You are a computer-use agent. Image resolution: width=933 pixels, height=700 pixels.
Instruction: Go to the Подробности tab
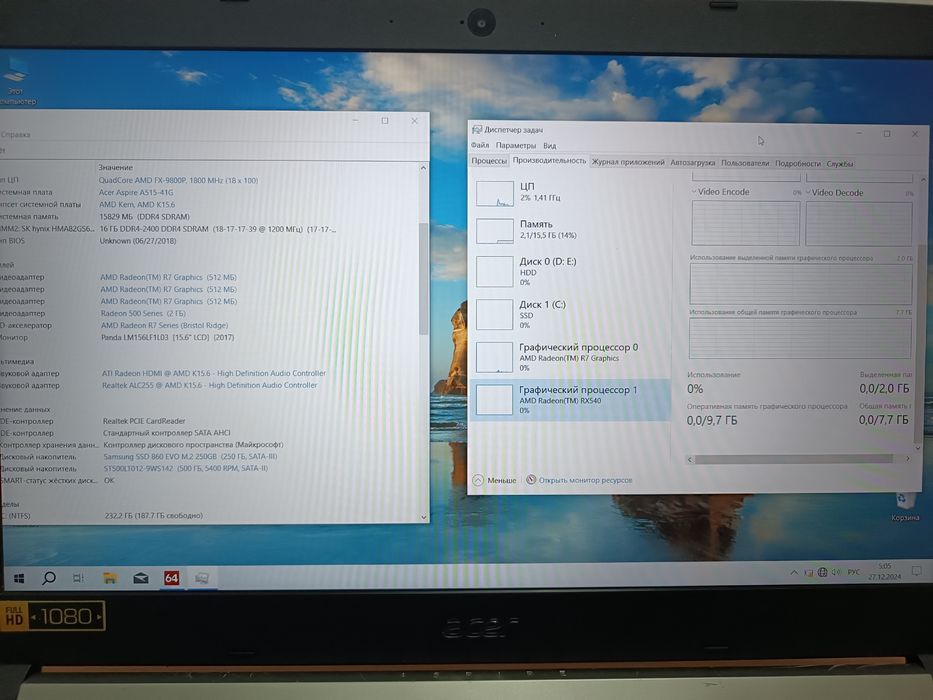pos(798,164)
